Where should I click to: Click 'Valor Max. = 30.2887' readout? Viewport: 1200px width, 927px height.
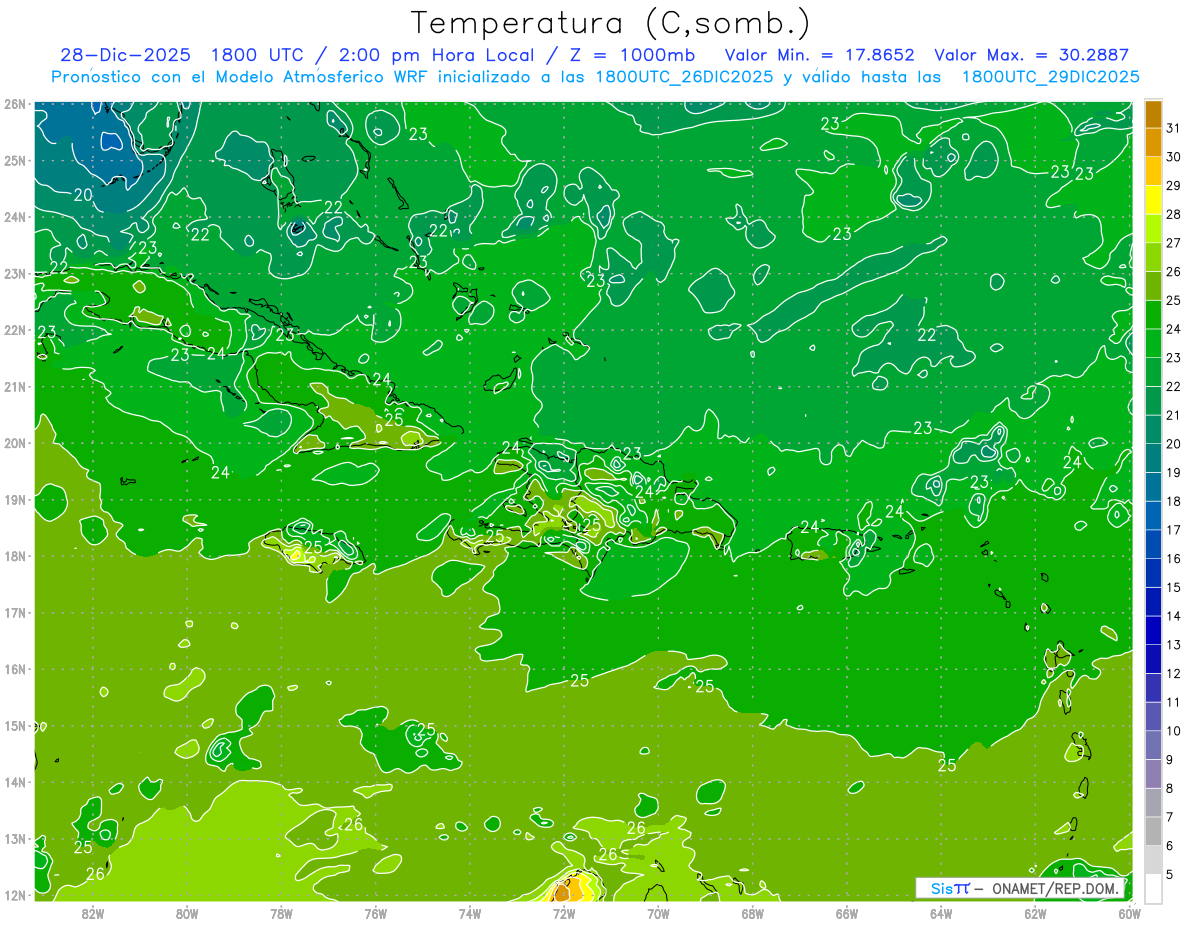pos(1032,55)
